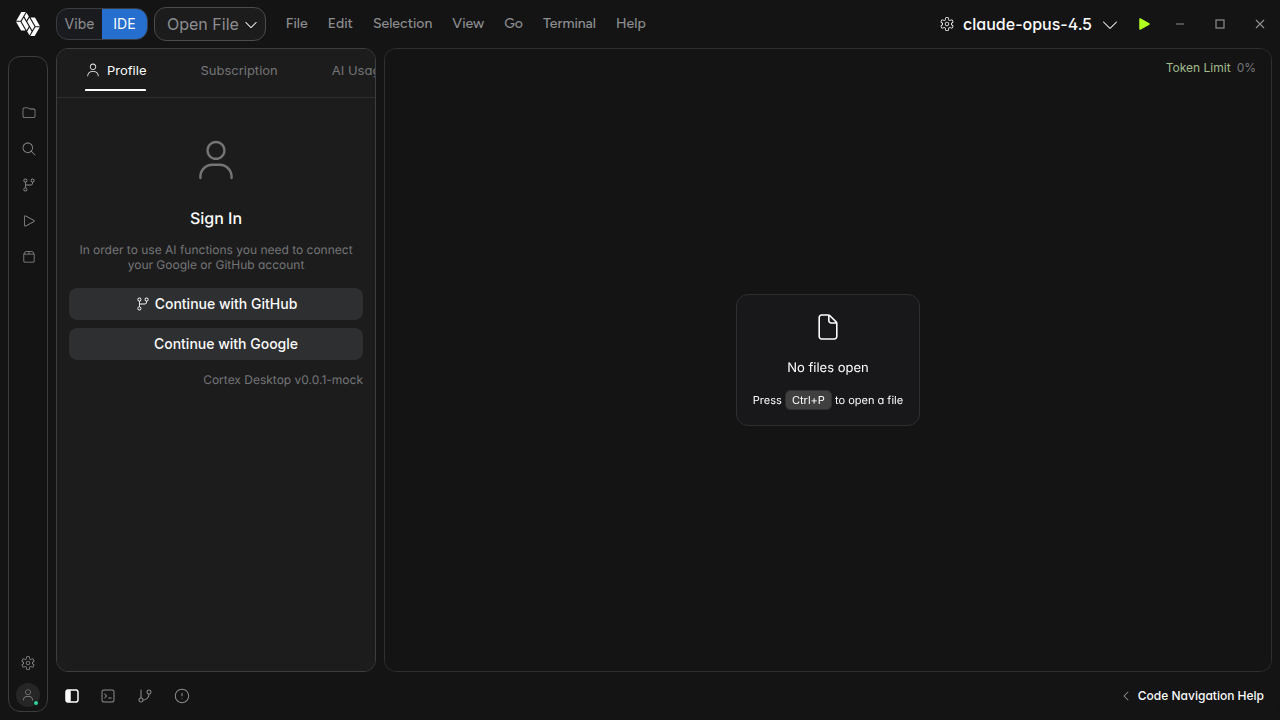Open the Run and Debug sidebar icon
This screenshot has height=720, width=1280.
tap(28, 221)
